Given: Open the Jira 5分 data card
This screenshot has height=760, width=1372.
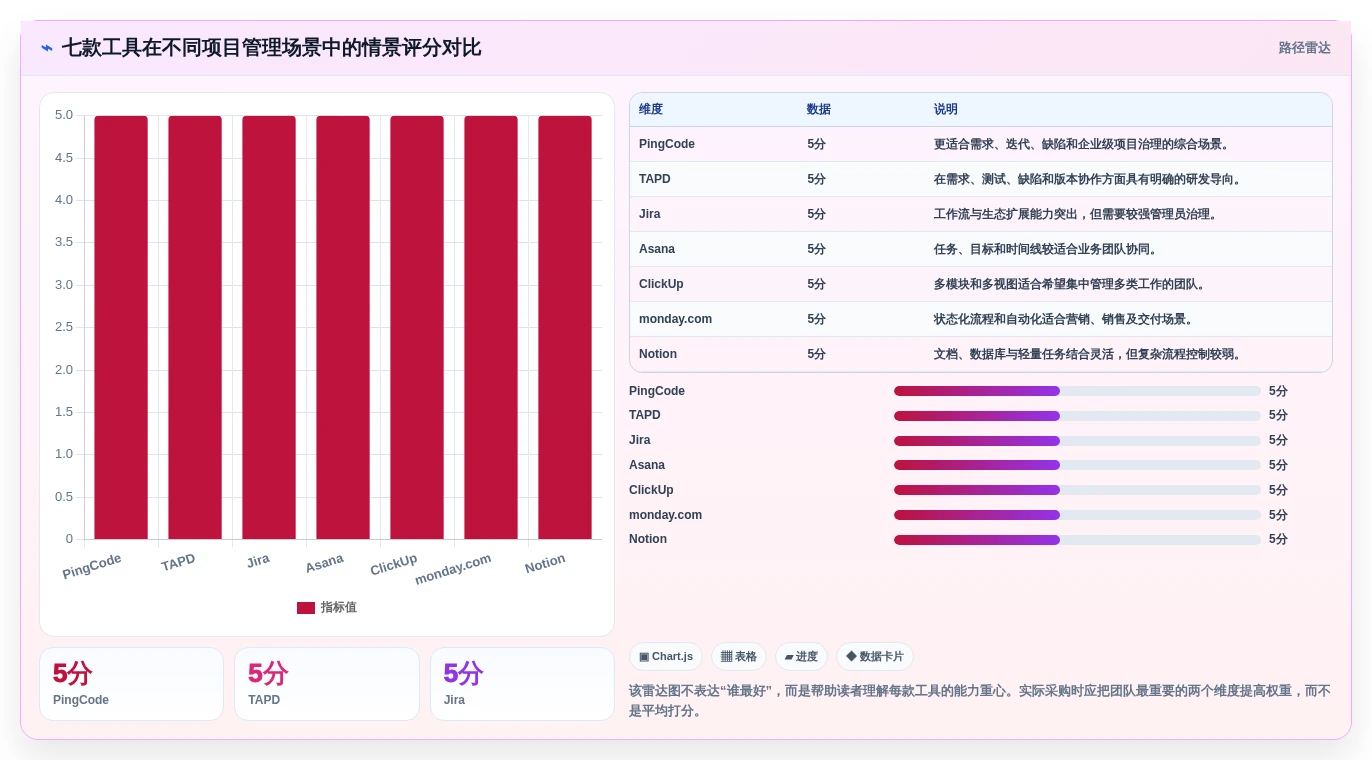Looking at the screenshot, I should point(522,684).
